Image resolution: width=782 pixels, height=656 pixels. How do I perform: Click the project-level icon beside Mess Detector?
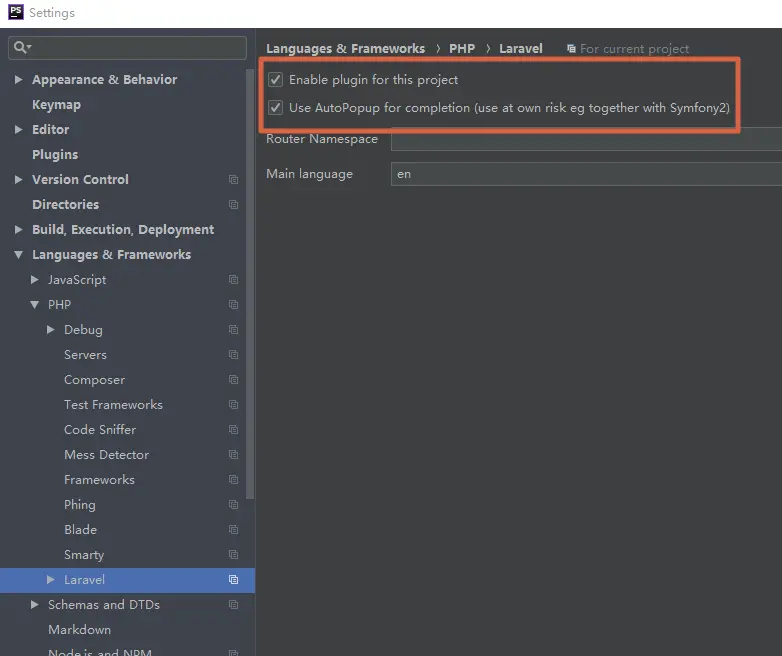(x=233, y=454)
